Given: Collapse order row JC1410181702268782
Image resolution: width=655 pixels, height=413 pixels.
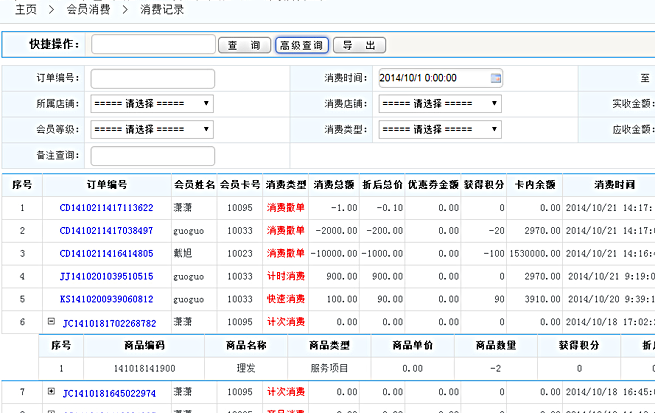Looking at the screenshot, I should 50,322.
